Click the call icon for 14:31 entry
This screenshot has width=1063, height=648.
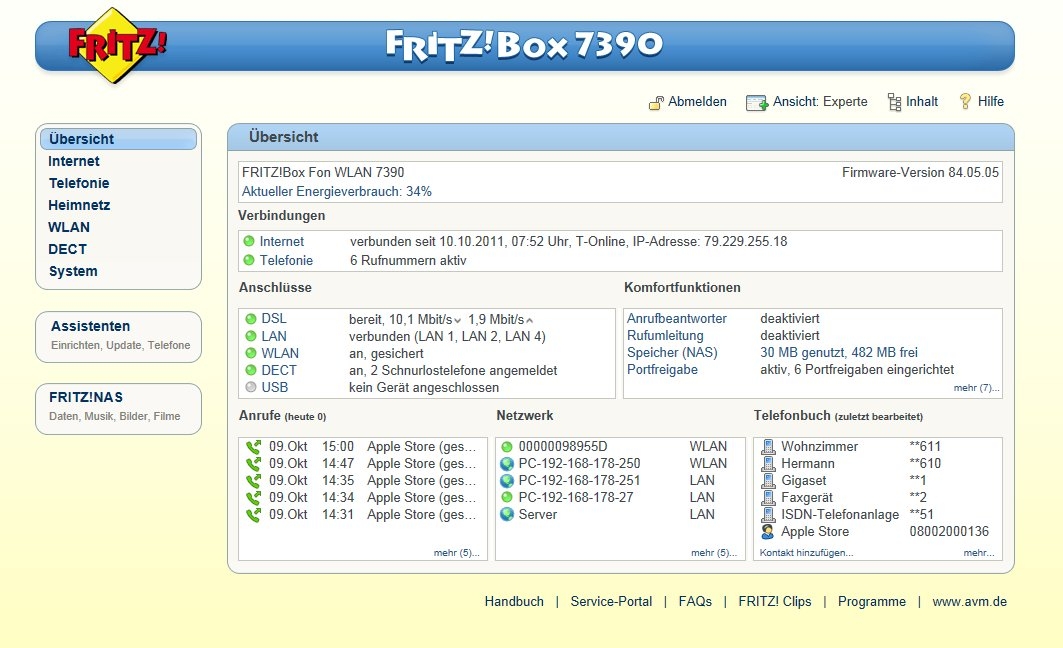click(254, 514)
